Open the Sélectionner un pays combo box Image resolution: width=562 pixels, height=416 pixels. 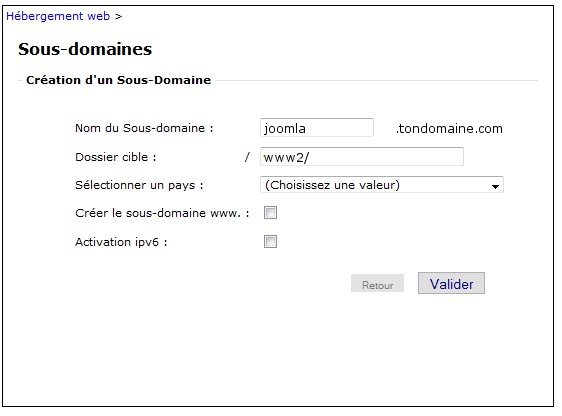(382, 185)
